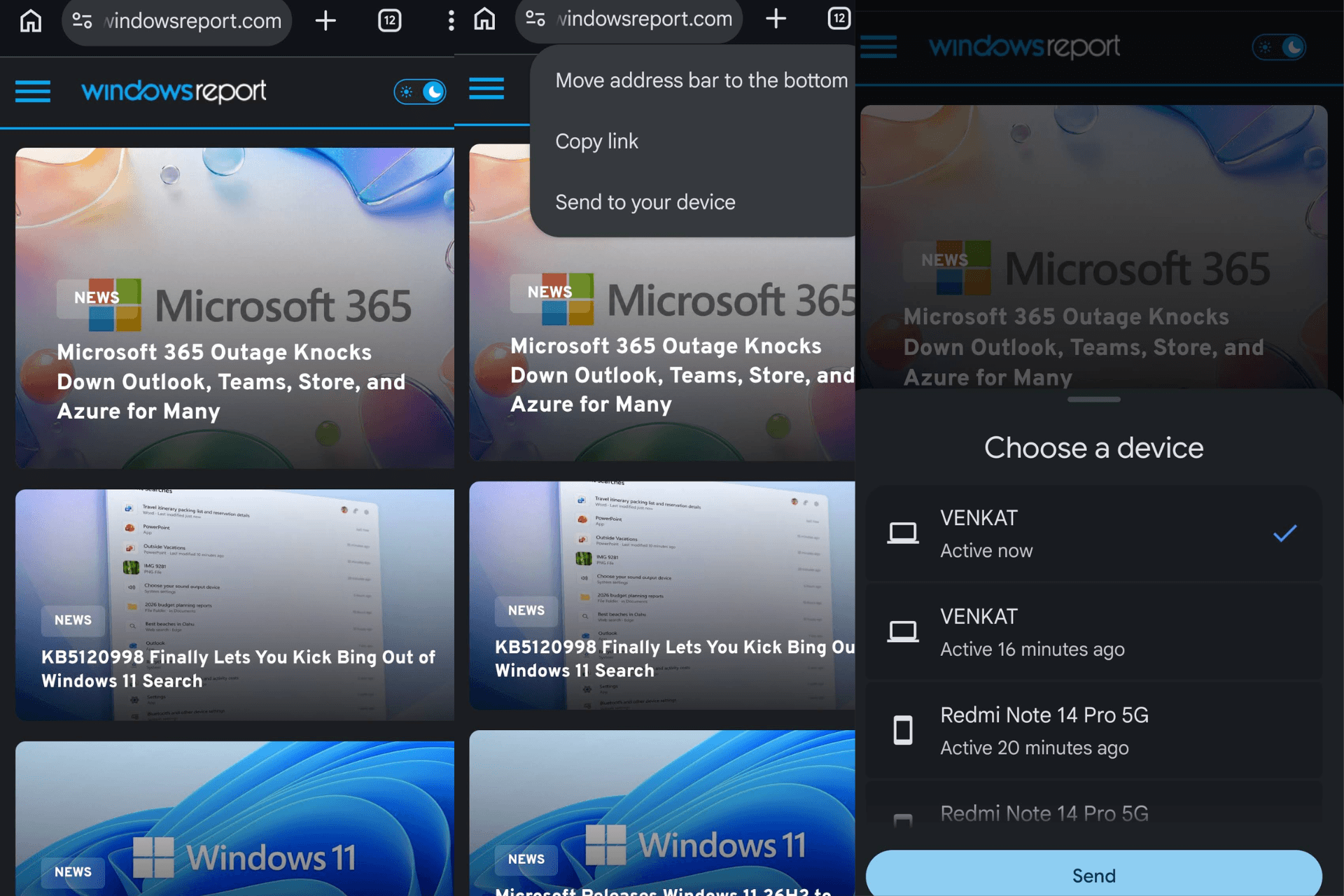Tap the Send button
This screenshot has width=1344, height=896.
click(x=1094, y=875)
